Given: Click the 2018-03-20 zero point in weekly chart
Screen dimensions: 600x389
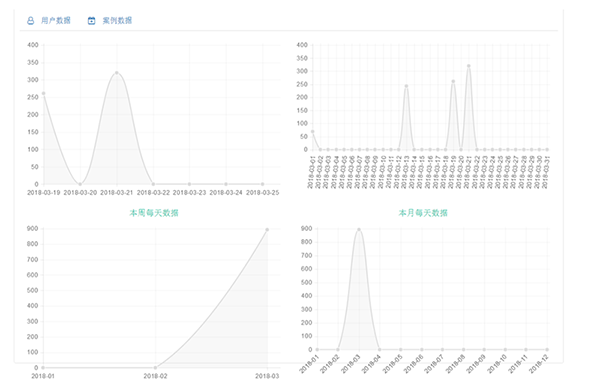Looking at the screenshot, I should pos(80,184).
